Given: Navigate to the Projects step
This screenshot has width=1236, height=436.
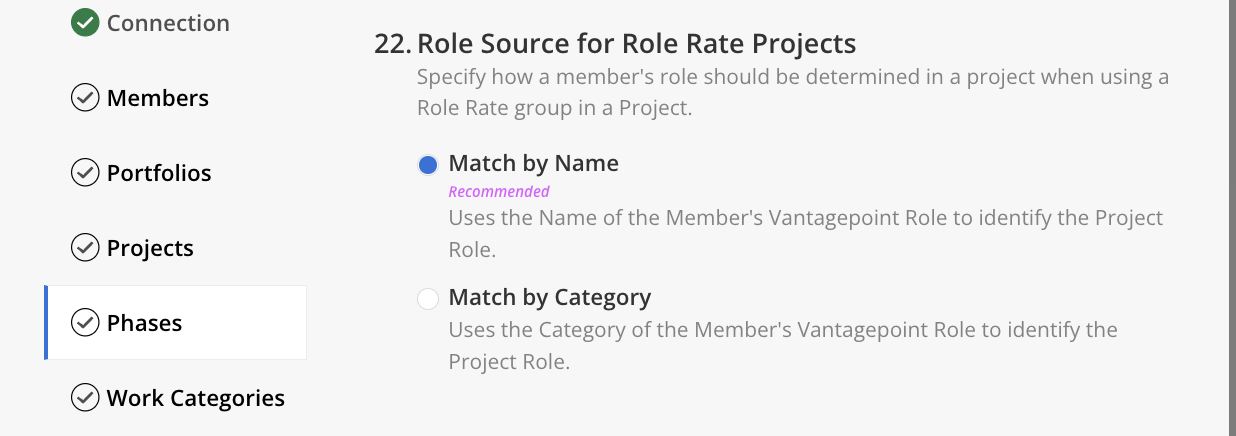Looking at the screenshot, I should [150, 248].
